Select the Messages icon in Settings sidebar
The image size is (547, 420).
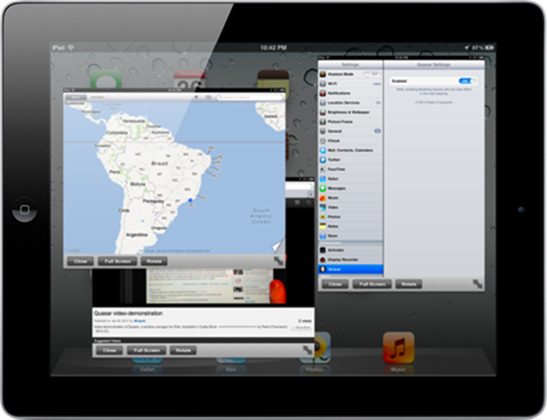pos(323,188)
